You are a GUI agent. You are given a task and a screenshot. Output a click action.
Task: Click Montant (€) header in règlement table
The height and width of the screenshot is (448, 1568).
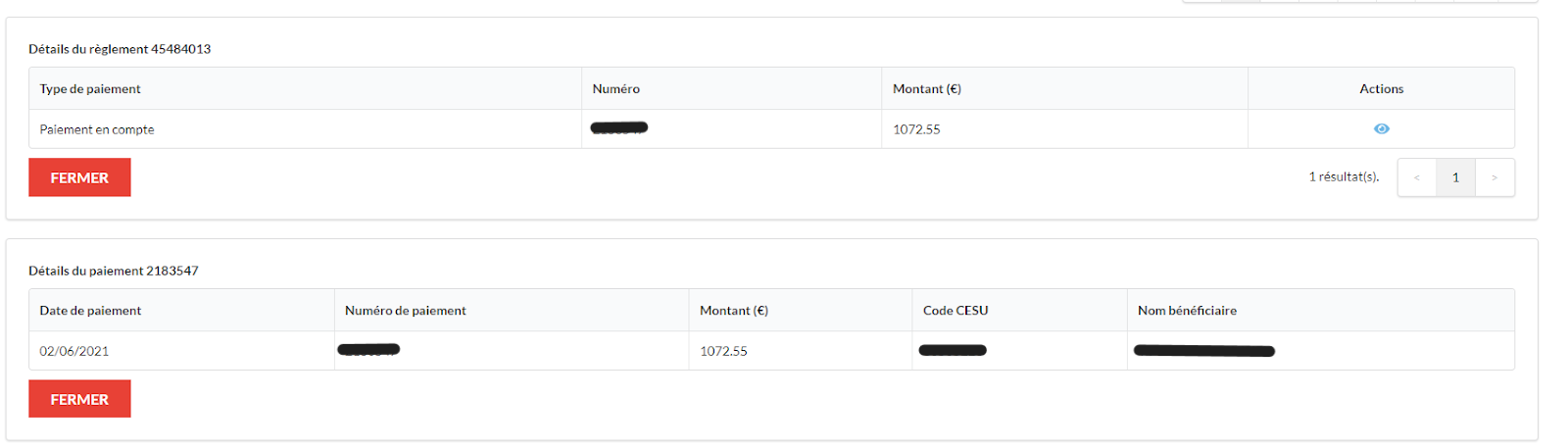point(927,88)
